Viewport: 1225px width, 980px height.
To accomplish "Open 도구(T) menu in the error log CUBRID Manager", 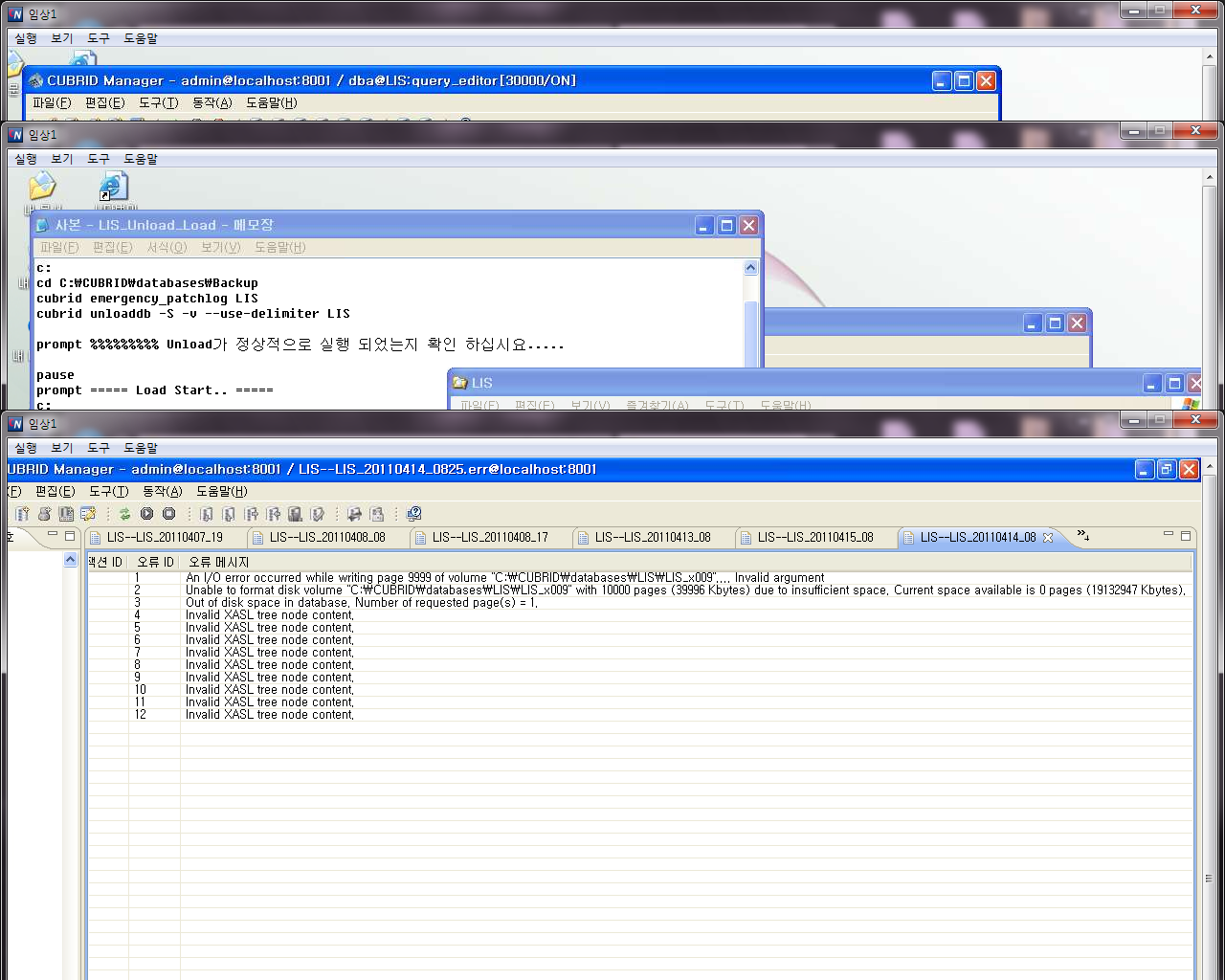I will point(108,491).
